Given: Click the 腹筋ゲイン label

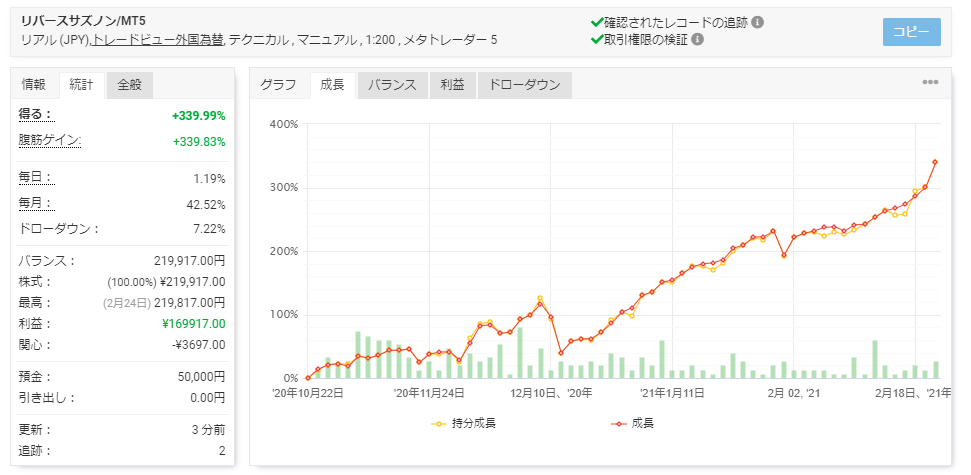Looking at the screenshot, I should tap(50, 141).
